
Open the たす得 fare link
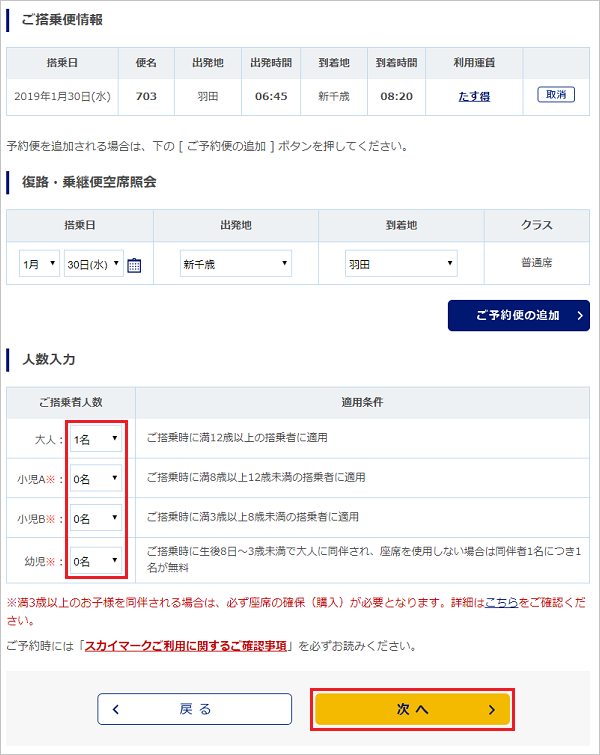coord(473,96)
